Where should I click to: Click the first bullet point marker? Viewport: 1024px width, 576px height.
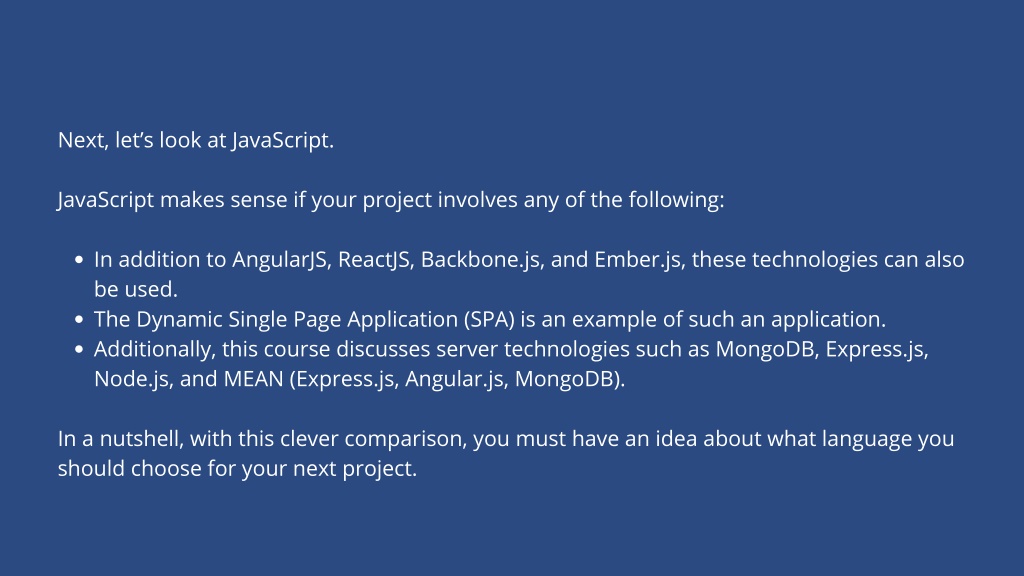tap(79, 260)
